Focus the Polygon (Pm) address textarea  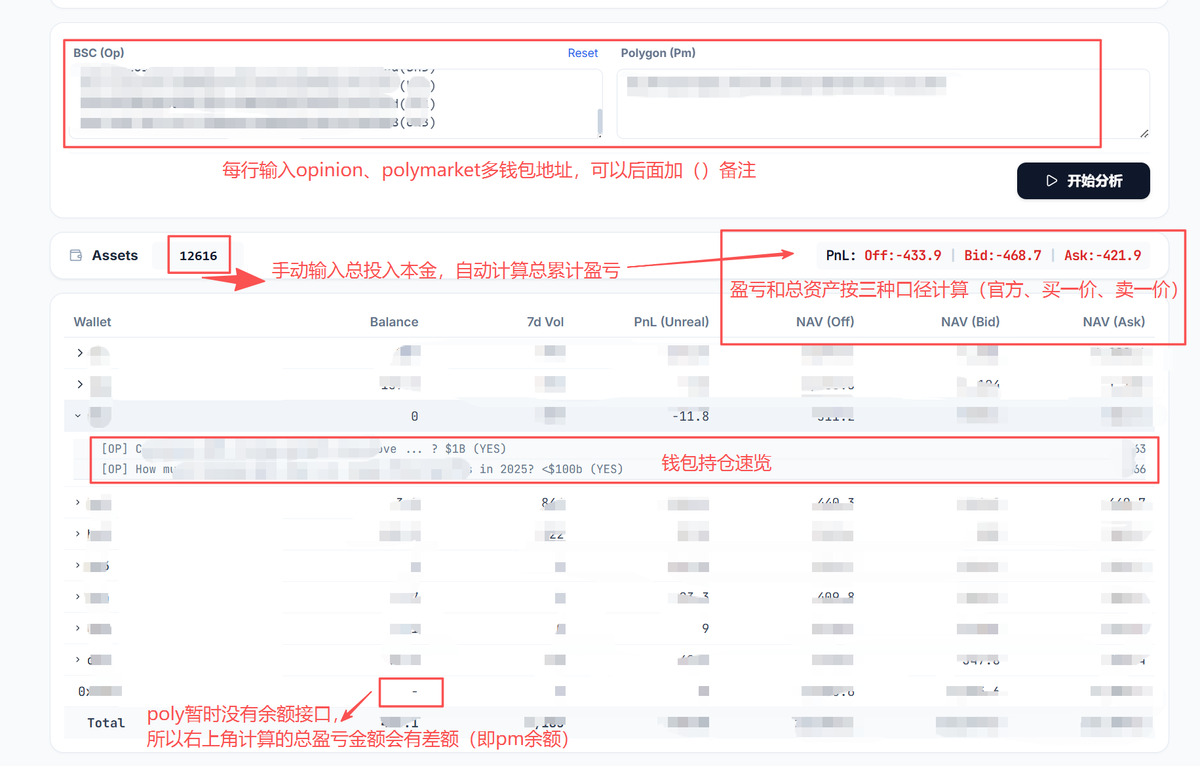point(883,103)
